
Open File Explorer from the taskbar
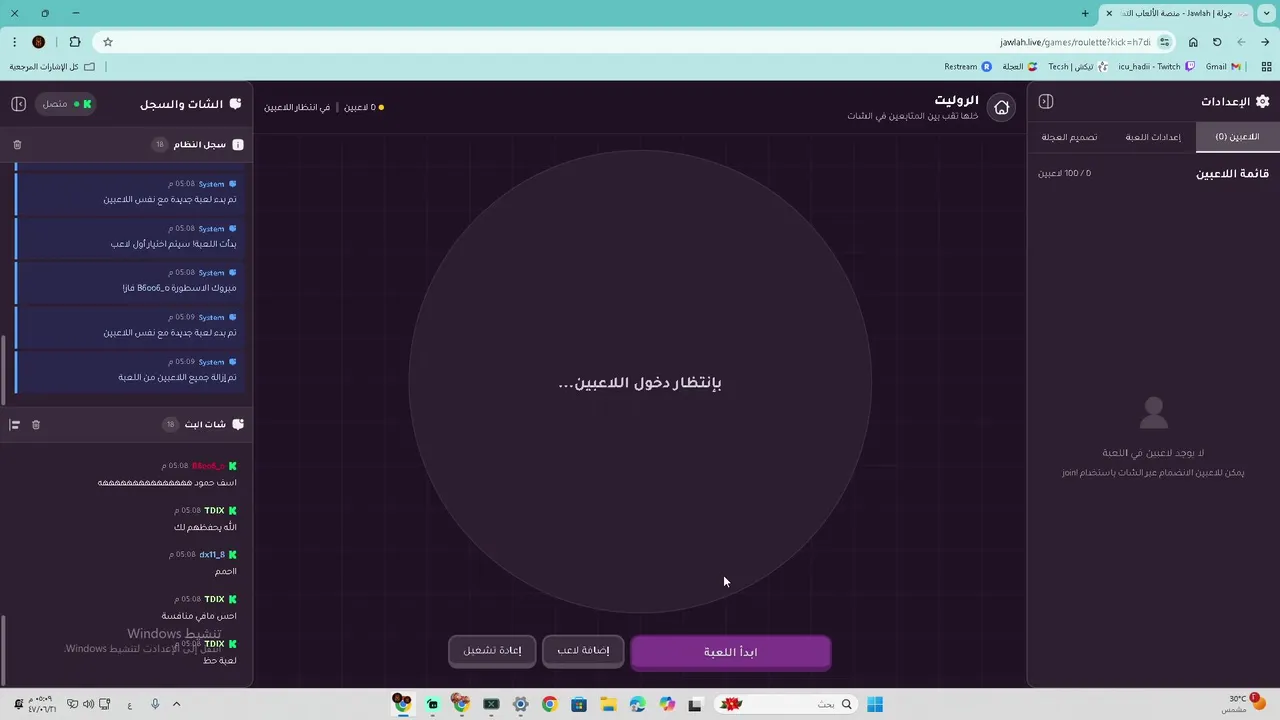608,704
